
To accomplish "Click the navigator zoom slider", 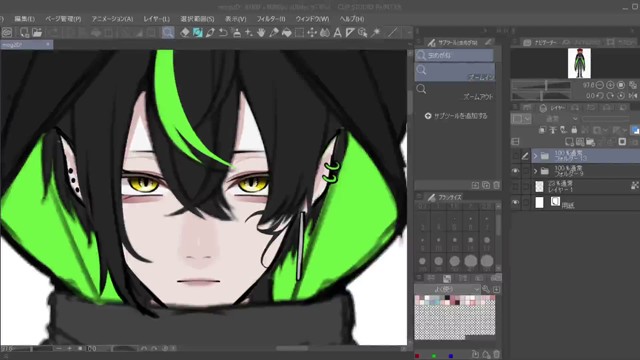I will click(542, 85).
